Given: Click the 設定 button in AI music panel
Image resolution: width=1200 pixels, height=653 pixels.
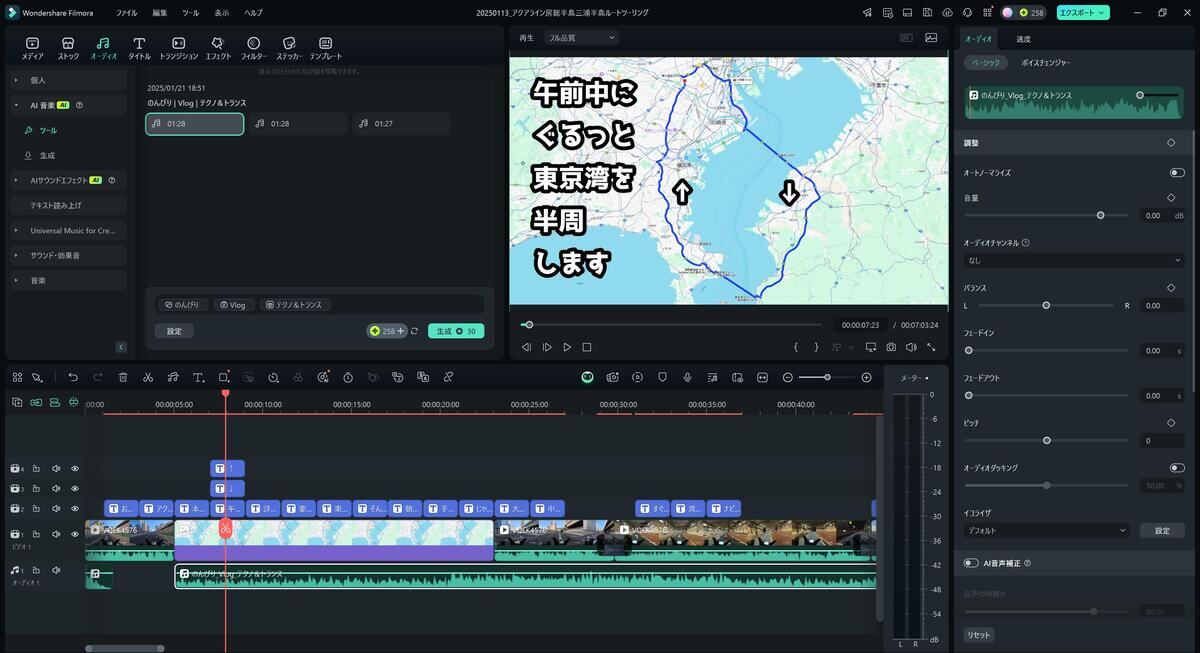Looking at the screenshot, I should (174, 331).
